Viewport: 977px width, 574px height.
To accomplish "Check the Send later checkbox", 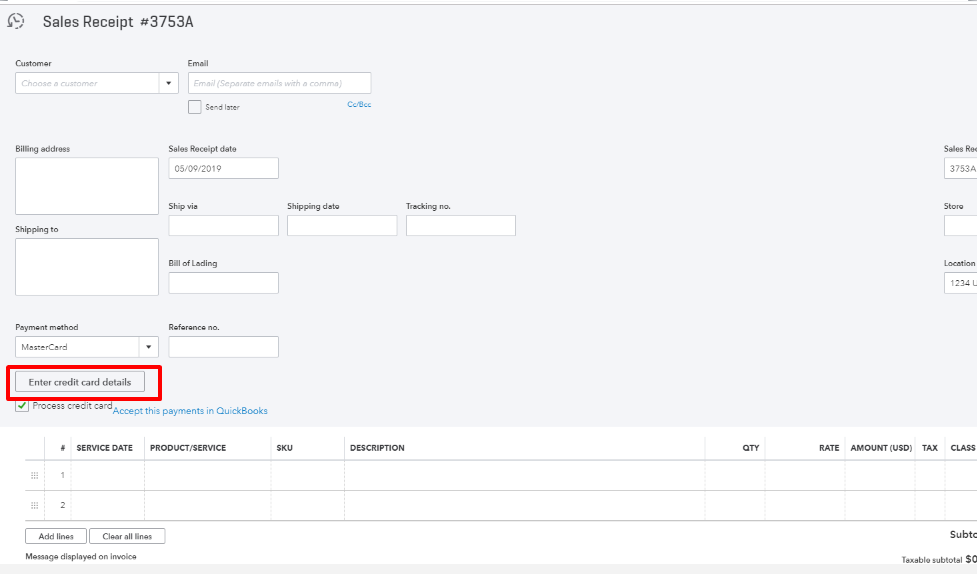I will coord(195,107).
